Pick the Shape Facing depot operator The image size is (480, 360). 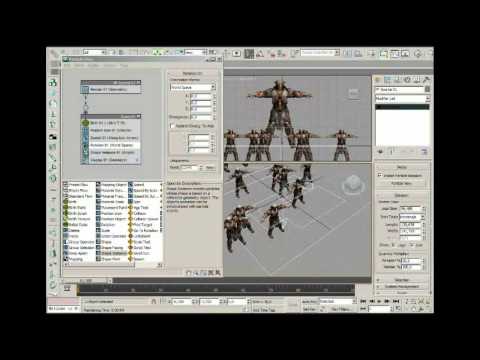click(x=111, y=248)
